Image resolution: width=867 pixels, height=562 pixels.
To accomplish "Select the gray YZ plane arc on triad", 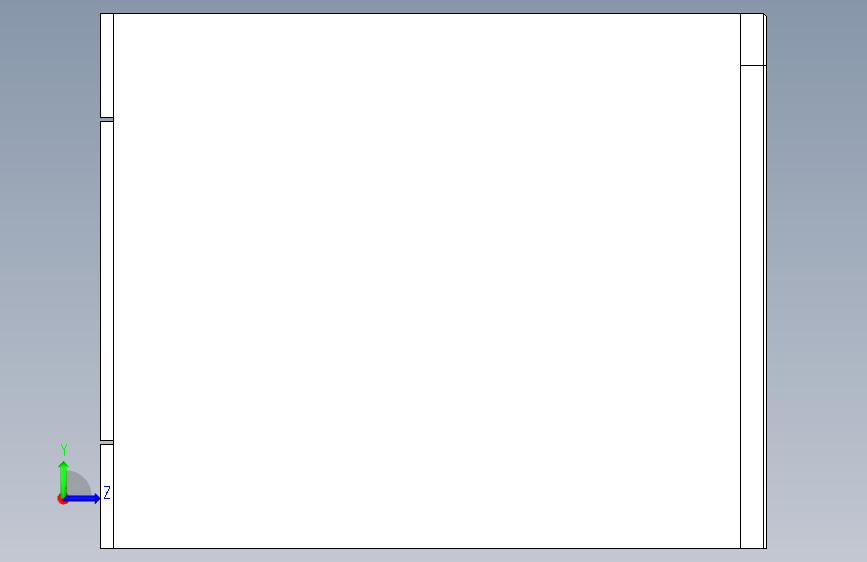I will coord(80,483).
